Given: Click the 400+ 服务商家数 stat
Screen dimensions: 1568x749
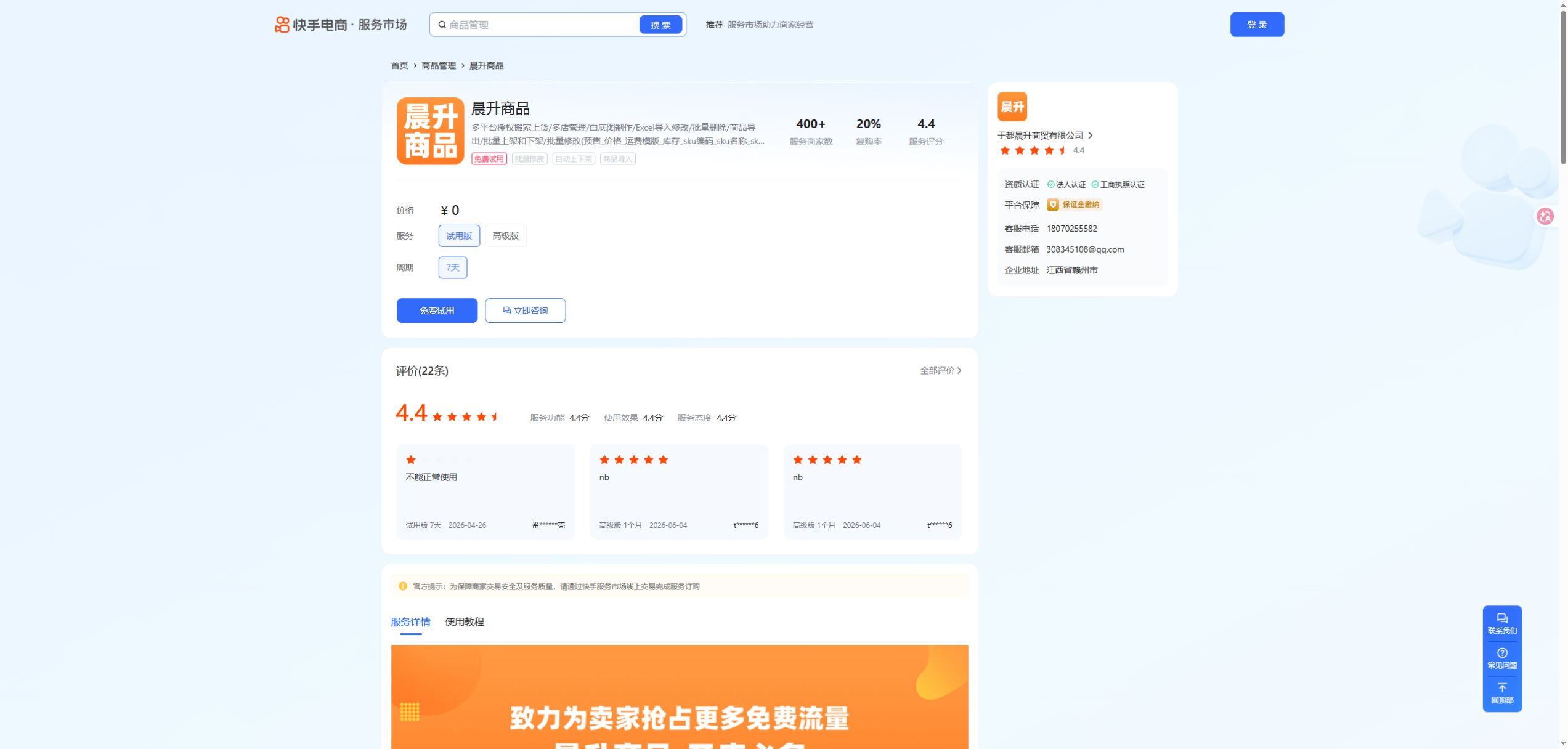Looking at the screenshot, I should point(810,132).
